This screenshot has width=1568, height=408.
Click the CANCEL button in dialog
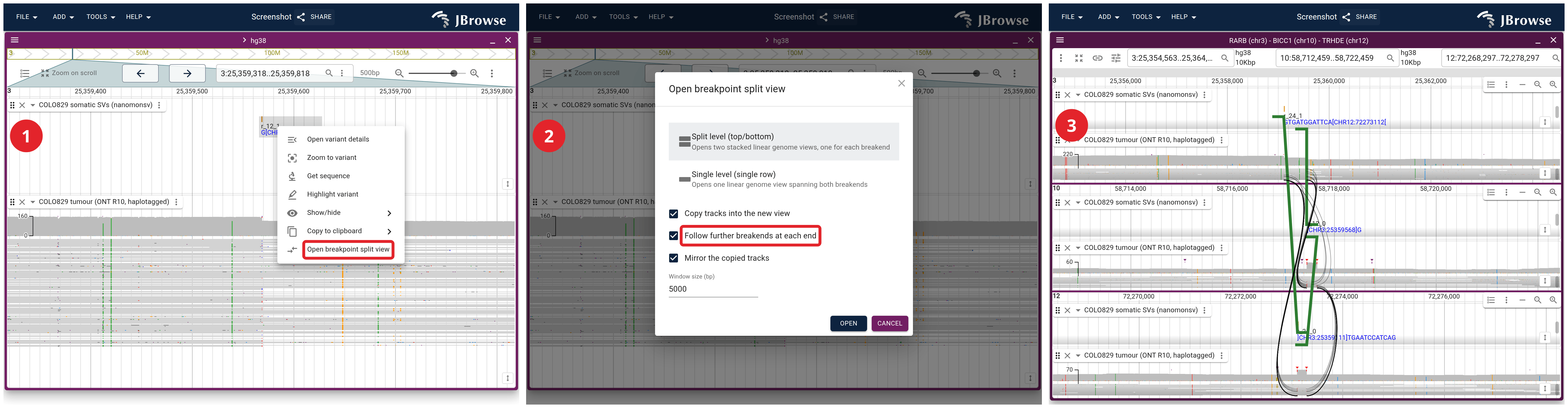[890, 323]
